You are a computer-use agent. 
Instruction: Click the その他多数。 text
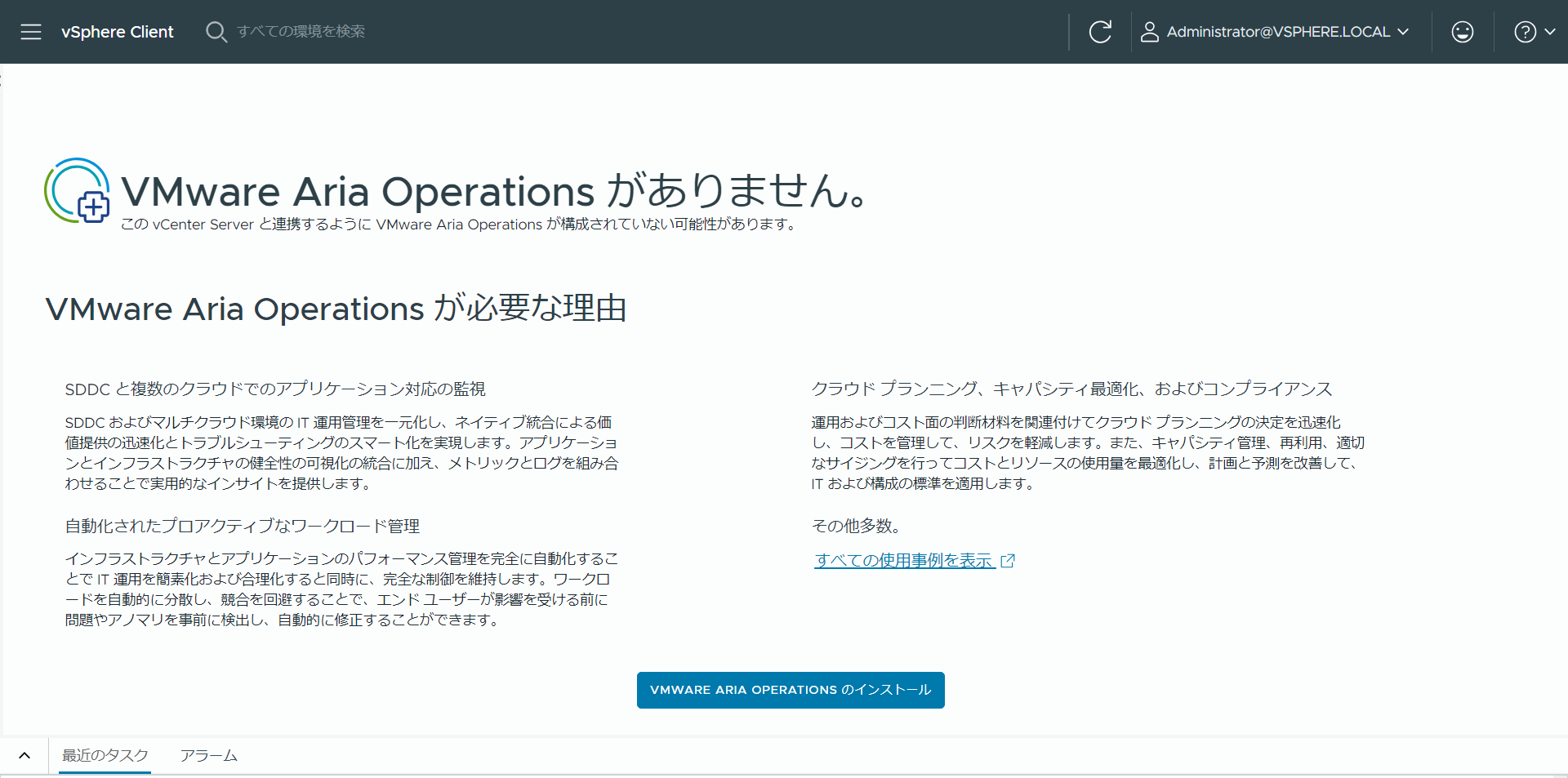pos(856,526)
